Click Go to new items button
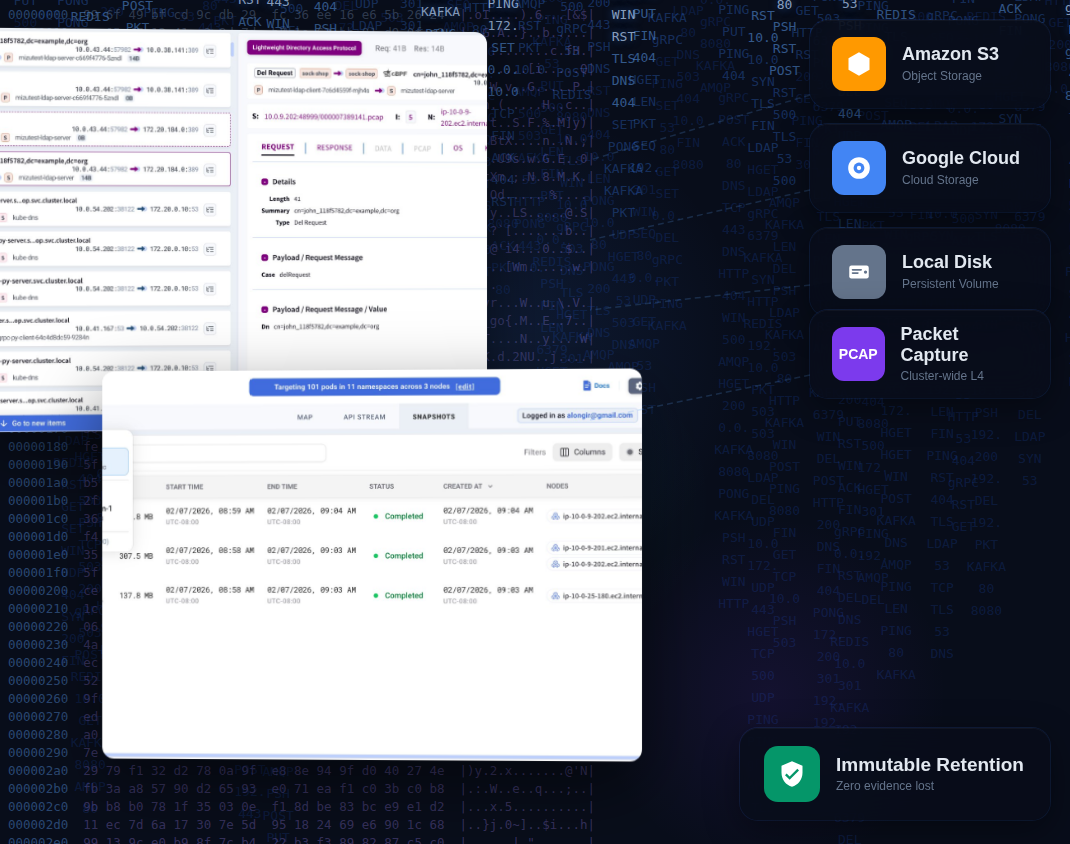This screenshot has width=1070, height=844. 50,423
